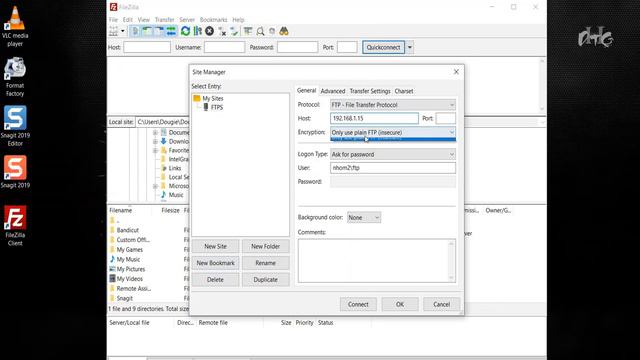Toggle transfer queue display icon
640x360 pixels.
tap(171, 31)
